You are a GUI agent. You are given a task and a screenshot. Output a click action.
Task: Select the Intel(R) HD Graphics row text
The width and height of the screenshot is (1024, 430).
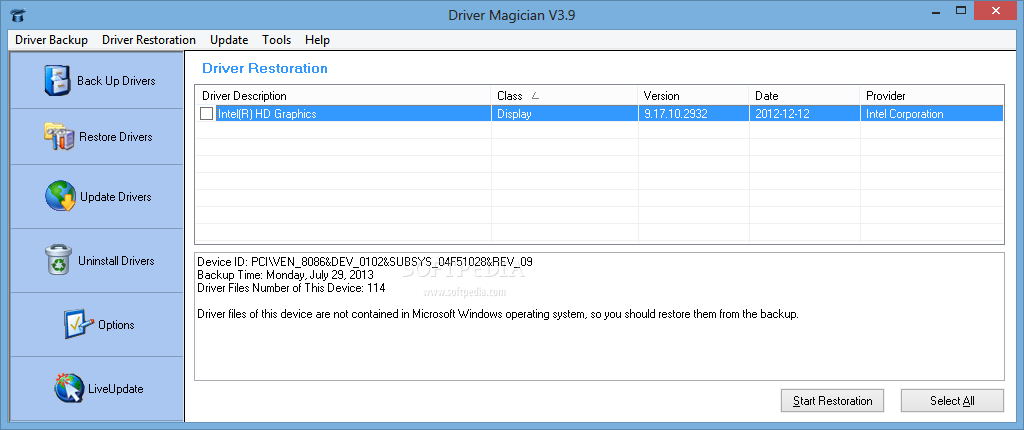(266, 114)
